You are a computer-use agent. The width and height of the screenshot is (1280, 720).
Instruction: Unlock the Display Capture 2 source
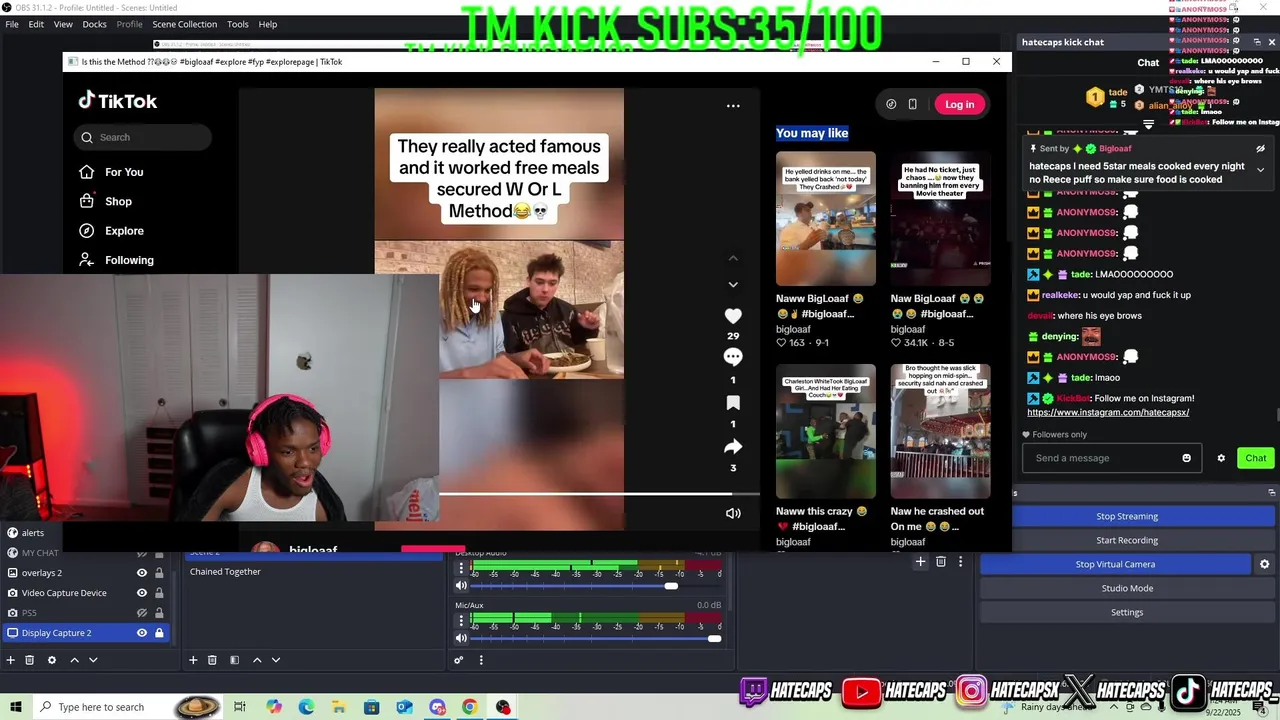tap(159, 633)
